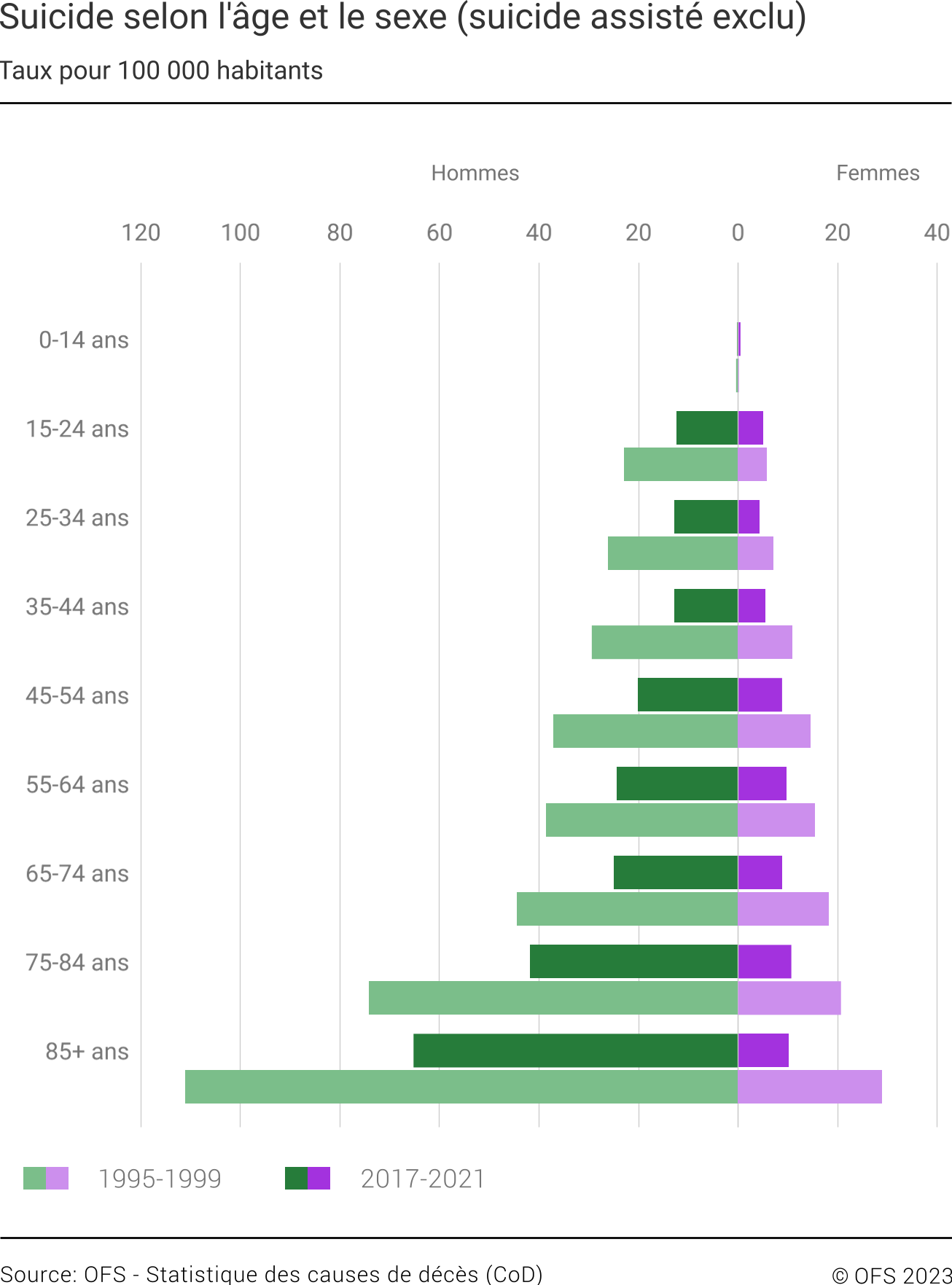Click the dark purple 2017-2021 legend swatch
The width and height of the screenshot is (952, 1285).
click(x=319, y=1178)
